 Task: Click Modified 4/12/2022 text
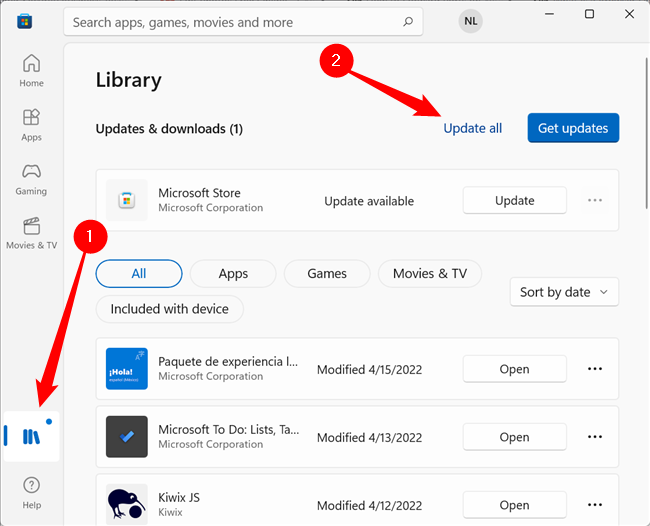[x=369, y=505]
